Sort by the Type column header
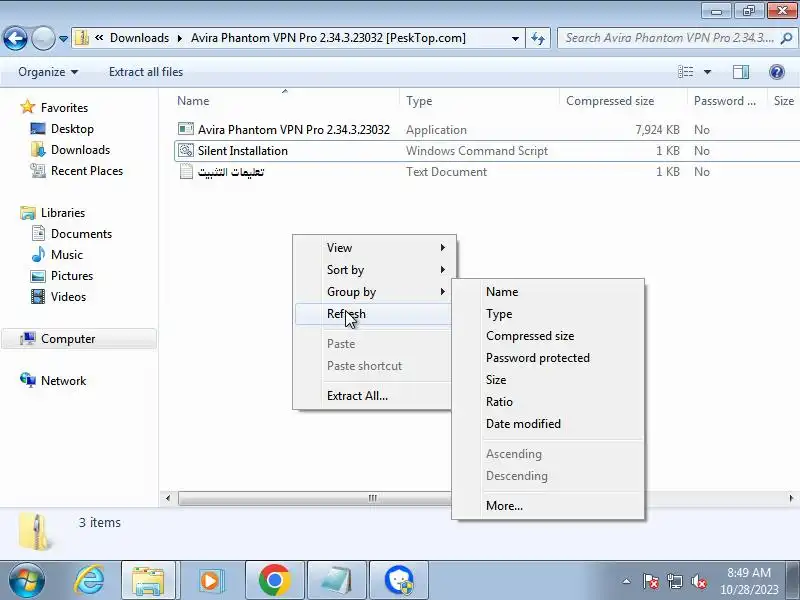 pyautogui.click(x=419, y=101)
